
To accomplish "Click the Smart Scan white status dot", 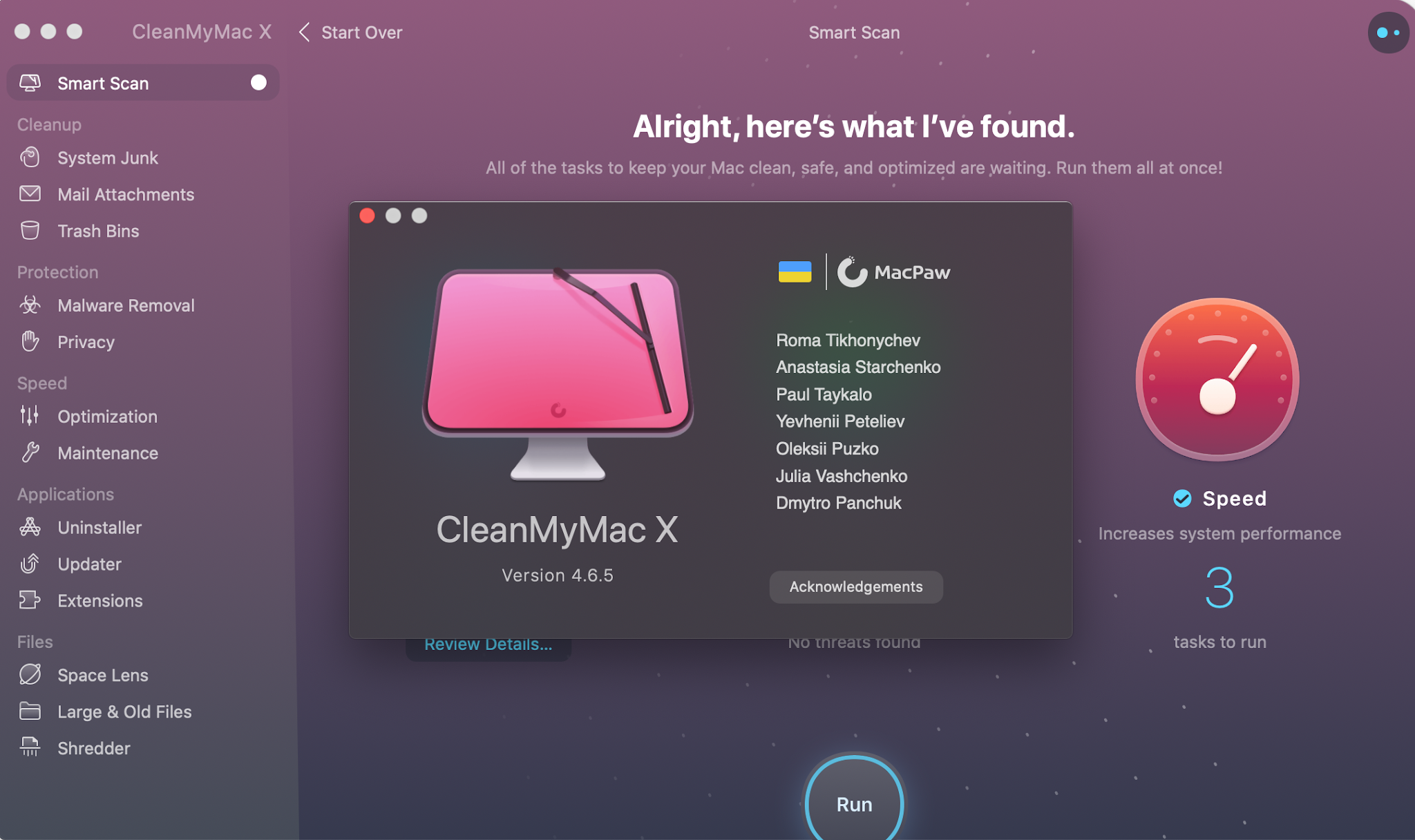I will (x=258, y=83).
